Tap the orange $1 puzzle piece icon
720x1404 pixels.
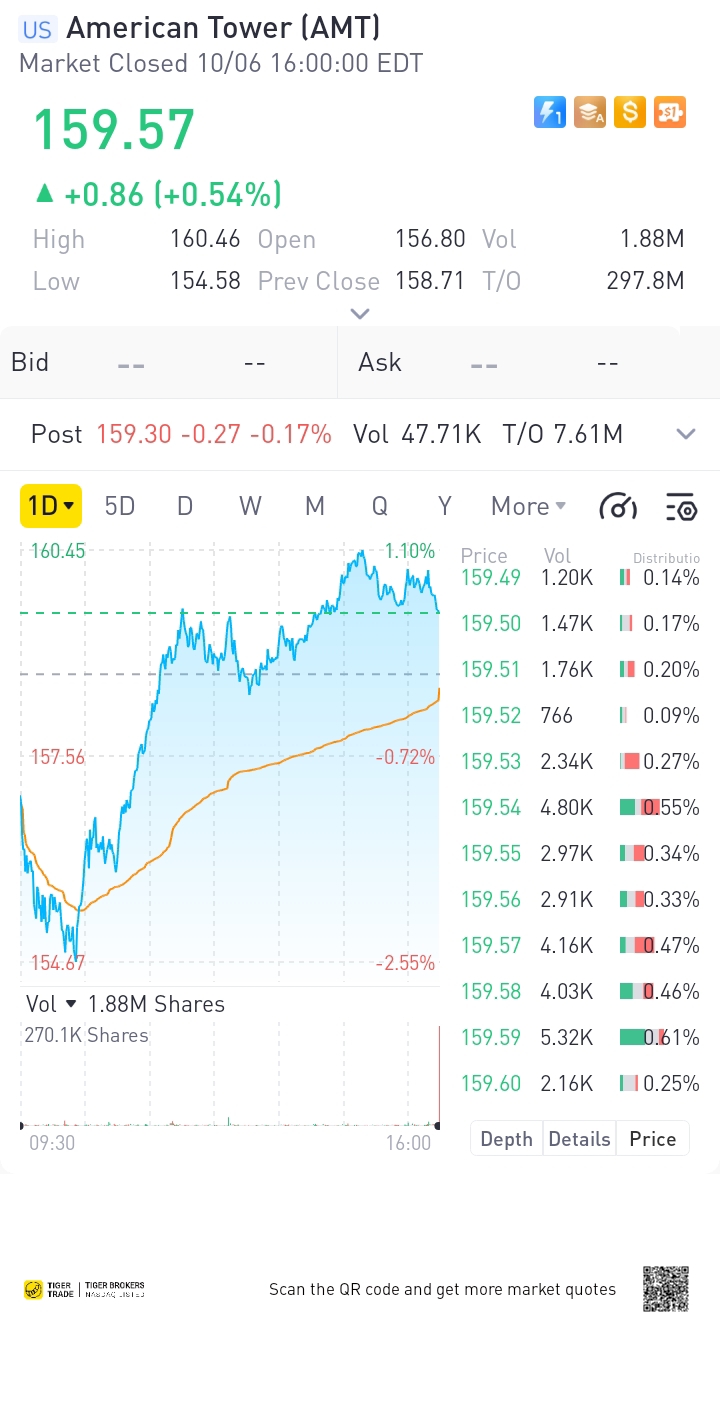pyautogui.click(x=669, y=112)
